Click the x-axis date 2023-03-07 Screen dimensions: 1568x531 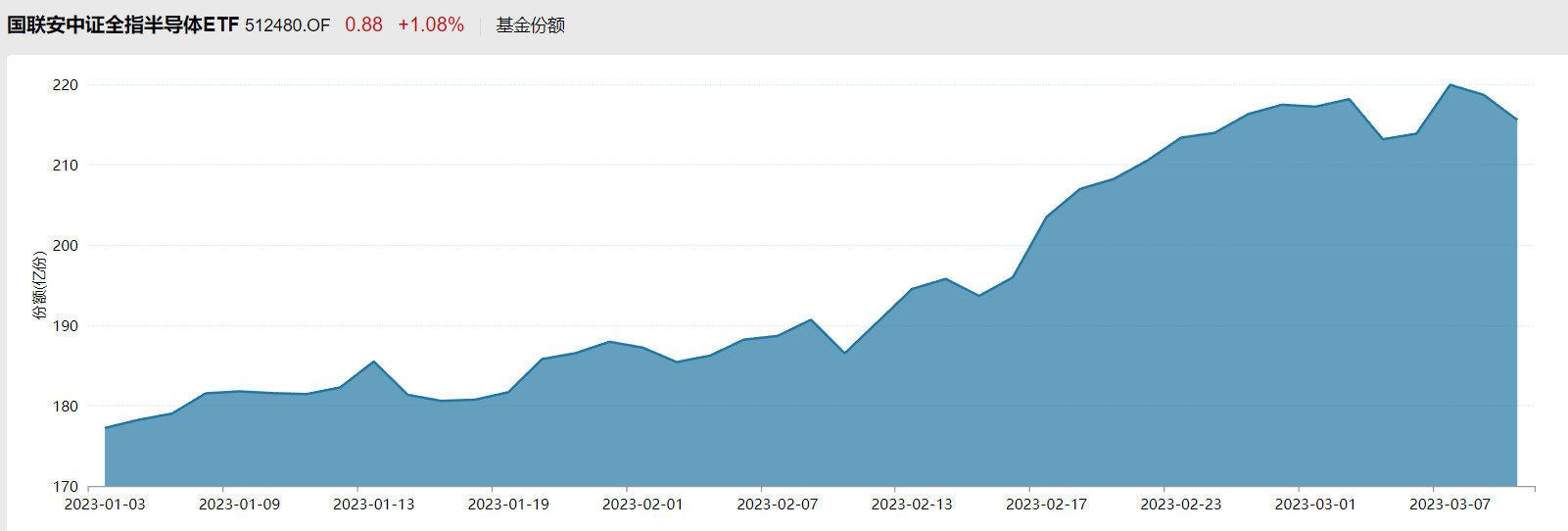coord(1450,505)
